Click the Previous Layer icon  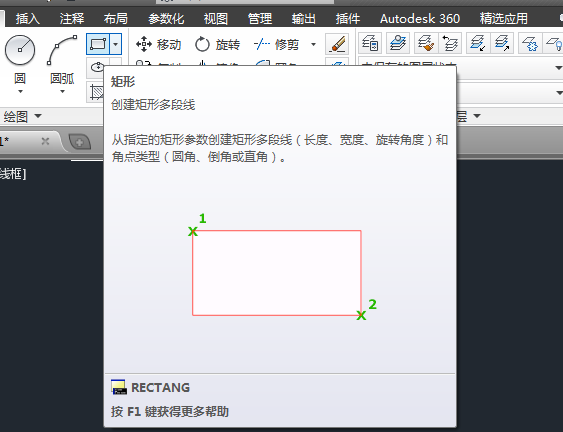(x=450, y=43)
